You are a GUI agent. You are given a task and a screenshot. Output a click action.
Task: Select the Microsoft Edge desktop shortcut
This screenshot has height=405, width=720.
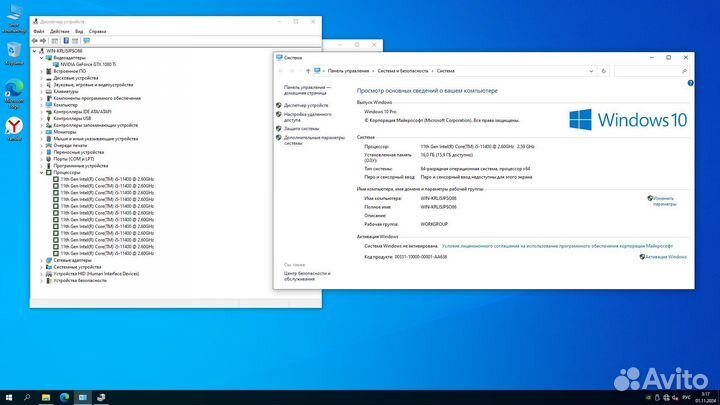(14, 94)
